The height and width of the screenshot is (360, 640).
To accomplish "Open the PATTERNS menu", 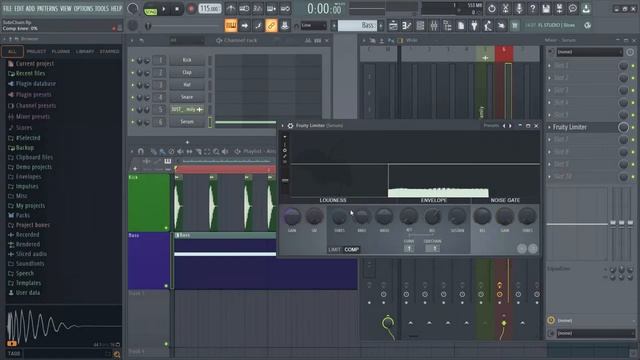I will (48, 8).
